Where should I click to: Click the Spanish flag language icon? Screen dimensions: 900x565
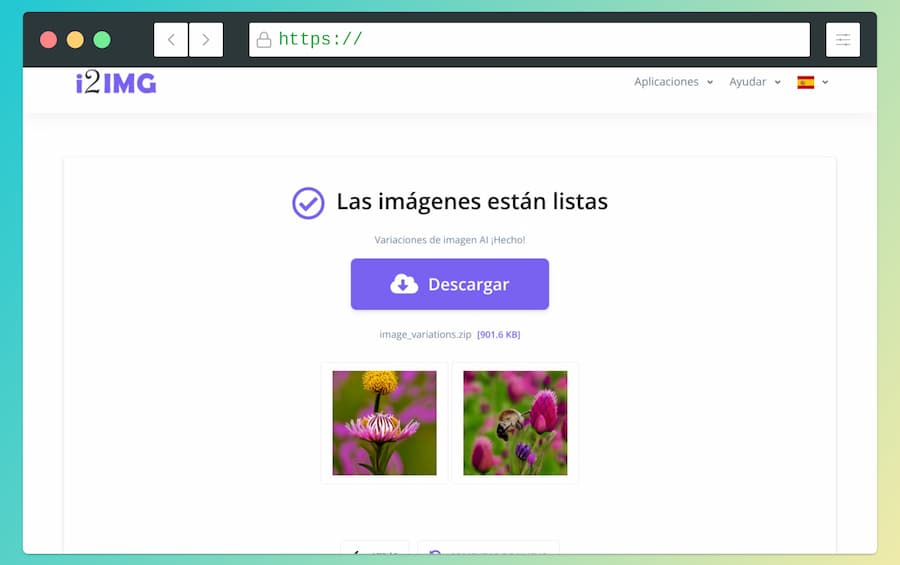[806, 82]
